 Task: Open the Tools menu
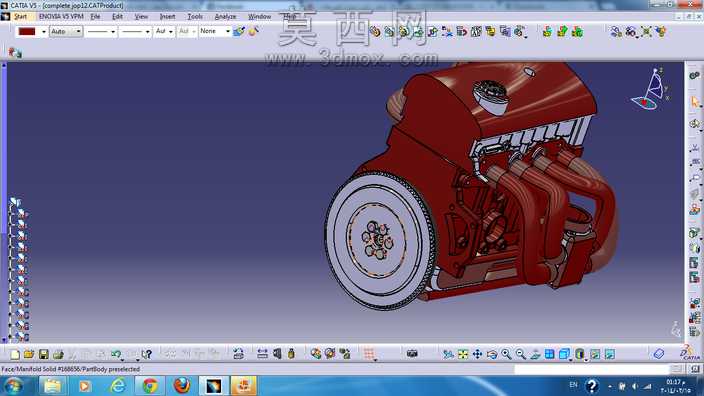[195, 17]
